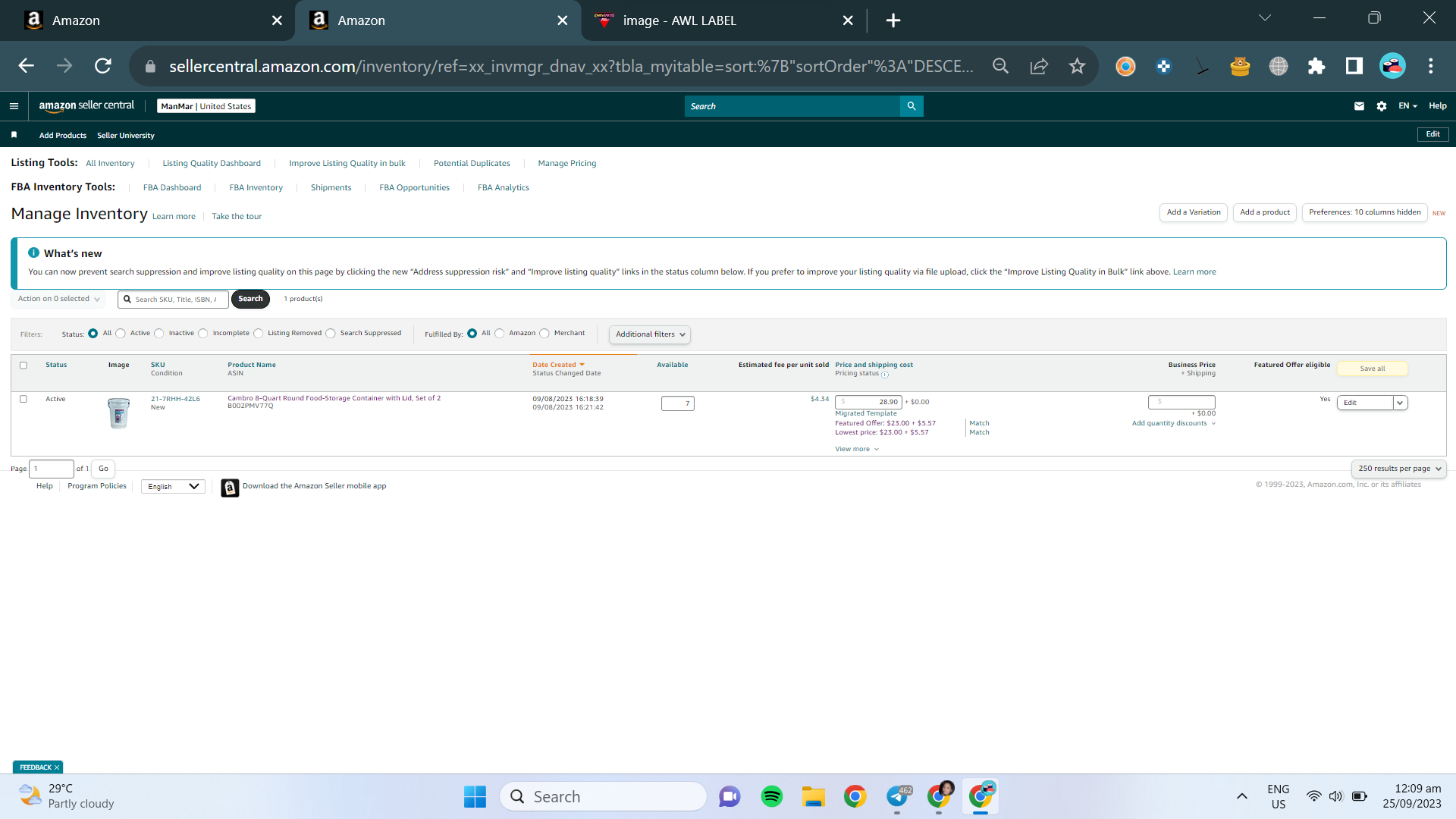Click Match next to the Featured Offer price
This screenshot has width=1456, height=819.
[979, 424]
